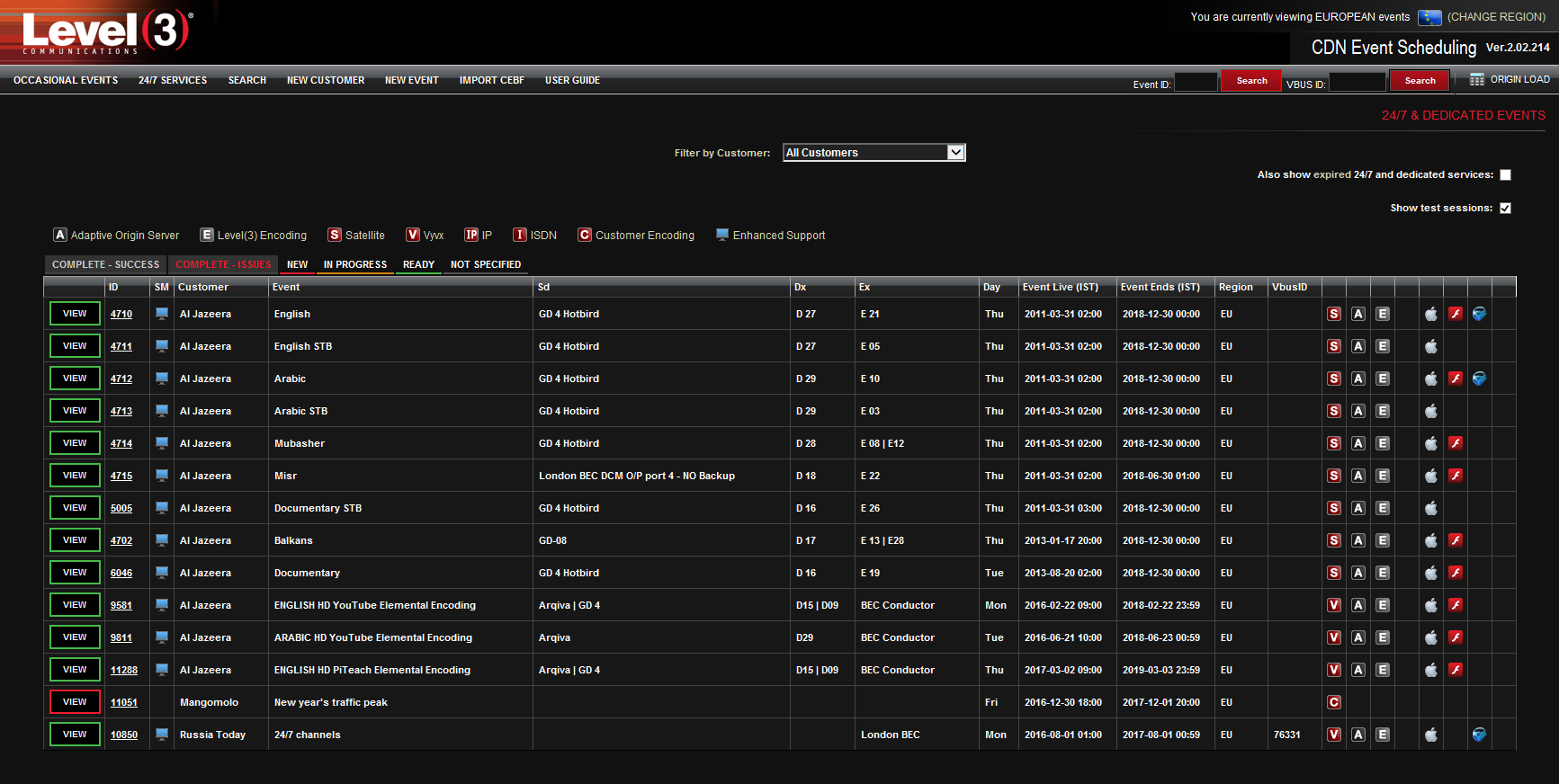Click the Event ID Search button

(x=1251, y=81)
